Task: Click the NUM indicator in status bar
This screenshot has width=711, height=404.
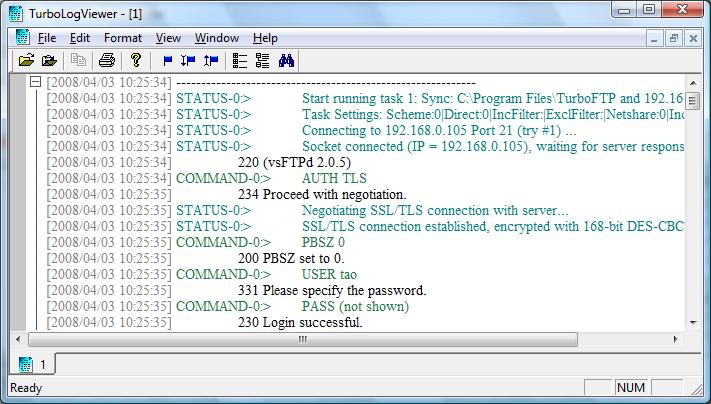Action: pos(631,388)
